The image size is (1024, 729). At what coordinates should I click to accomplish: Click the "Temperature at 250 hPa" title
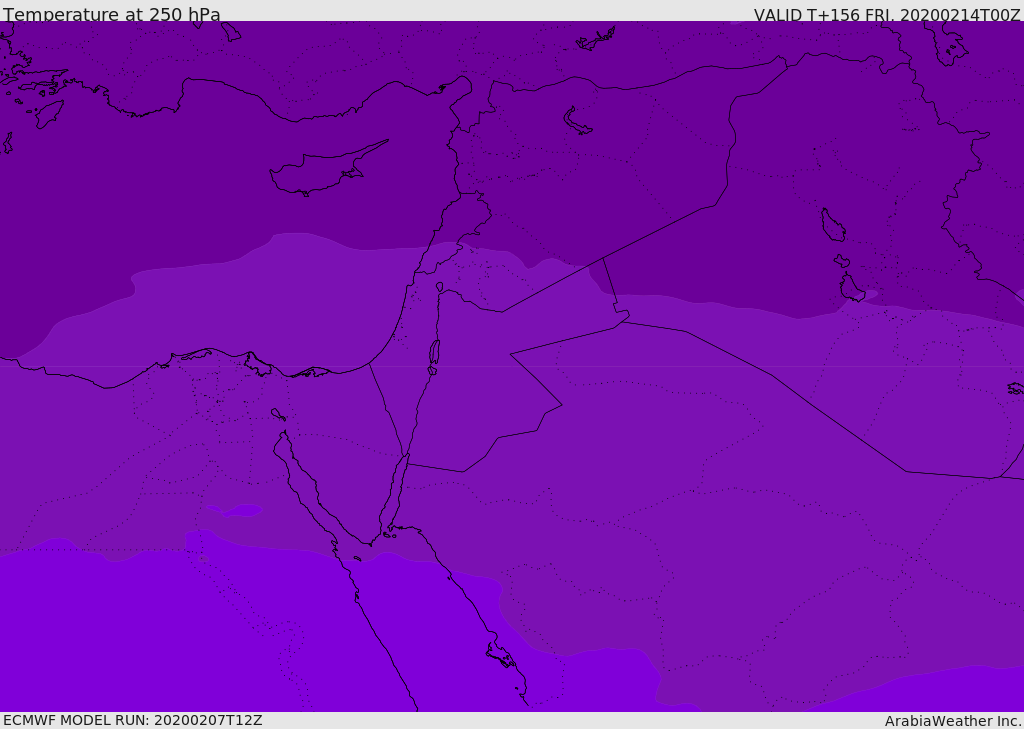pyautogui.click(x=112, y=15)
